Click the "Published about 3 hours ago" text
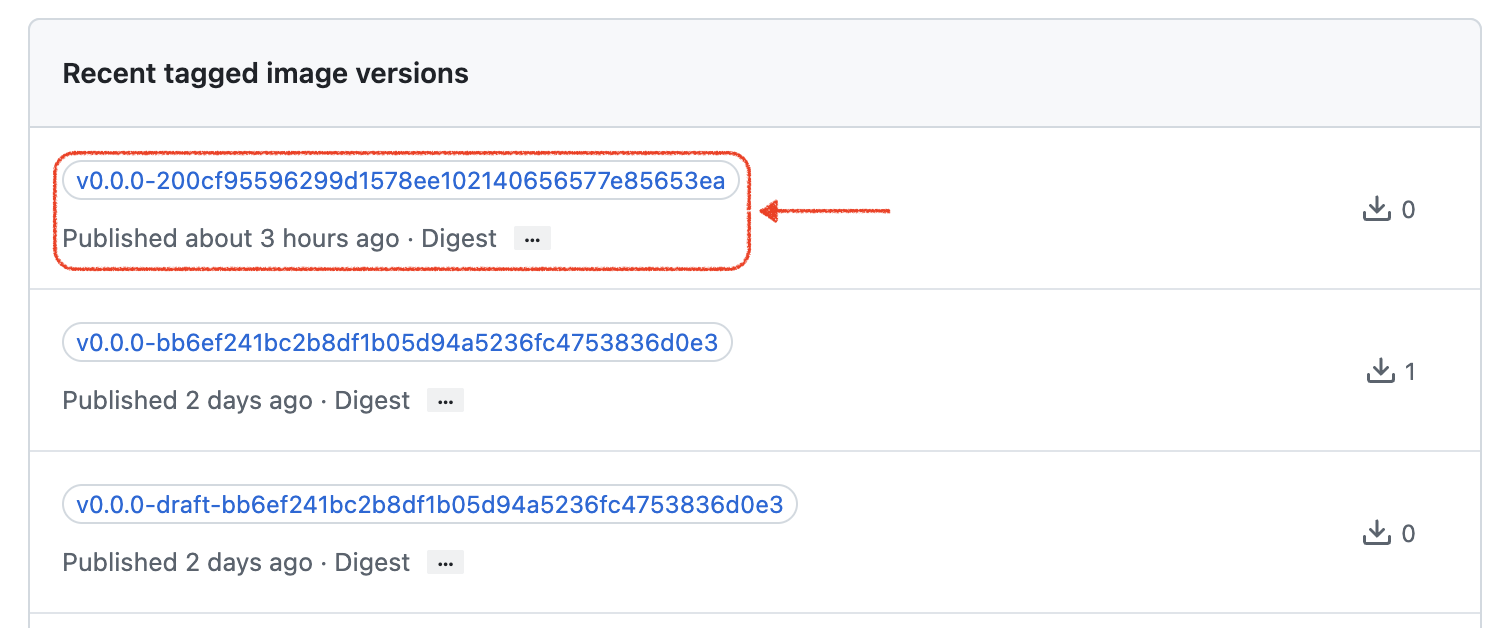 (x=230, y=239)
